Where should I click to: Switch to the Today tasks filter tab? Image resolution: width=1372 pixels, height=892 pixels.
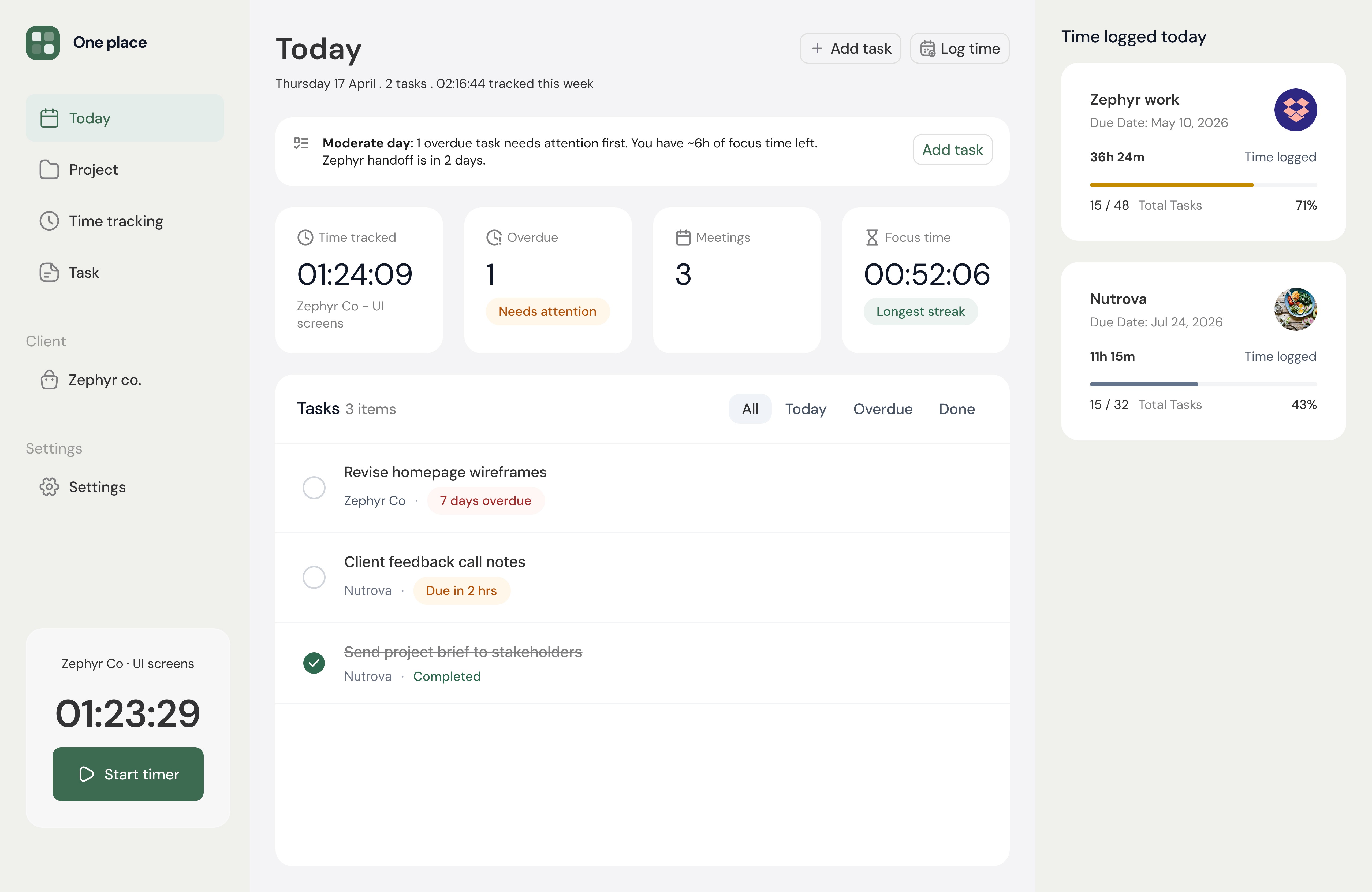coord(805,409)
